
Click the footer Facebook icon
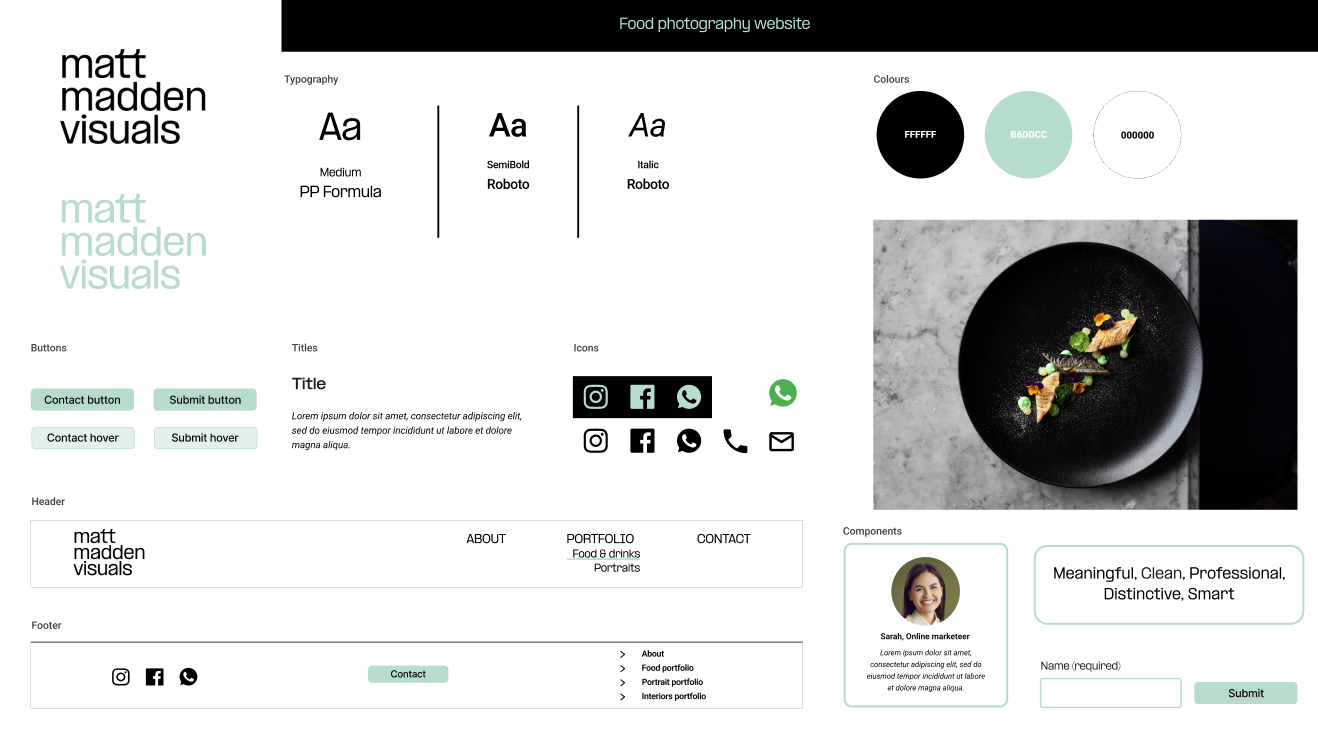click(154, 677)
